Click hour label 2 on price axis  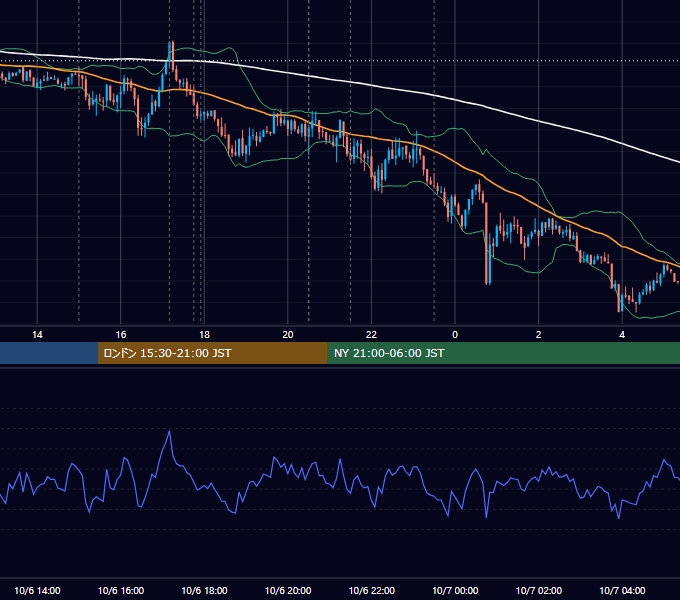point(538,335)
